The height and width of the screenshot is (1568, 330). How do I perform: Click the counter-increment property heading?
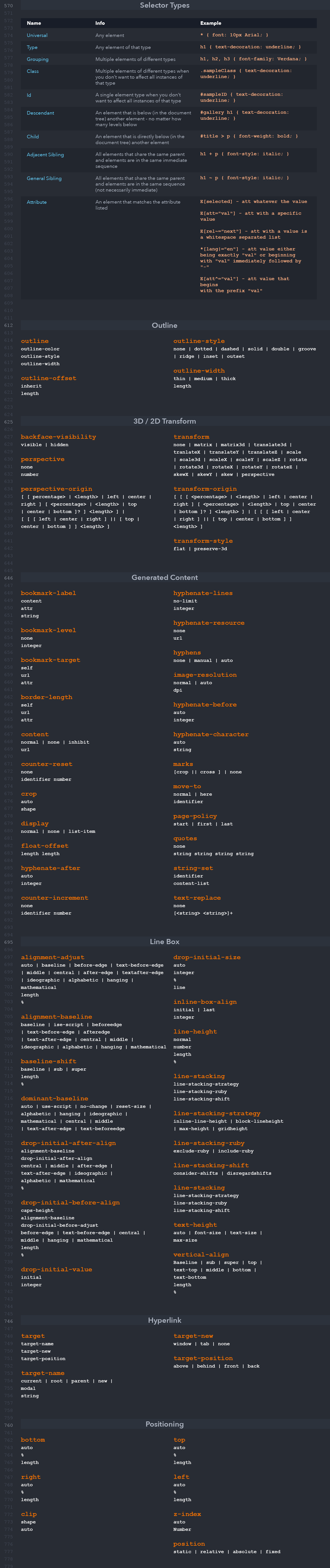coord(55,898)
